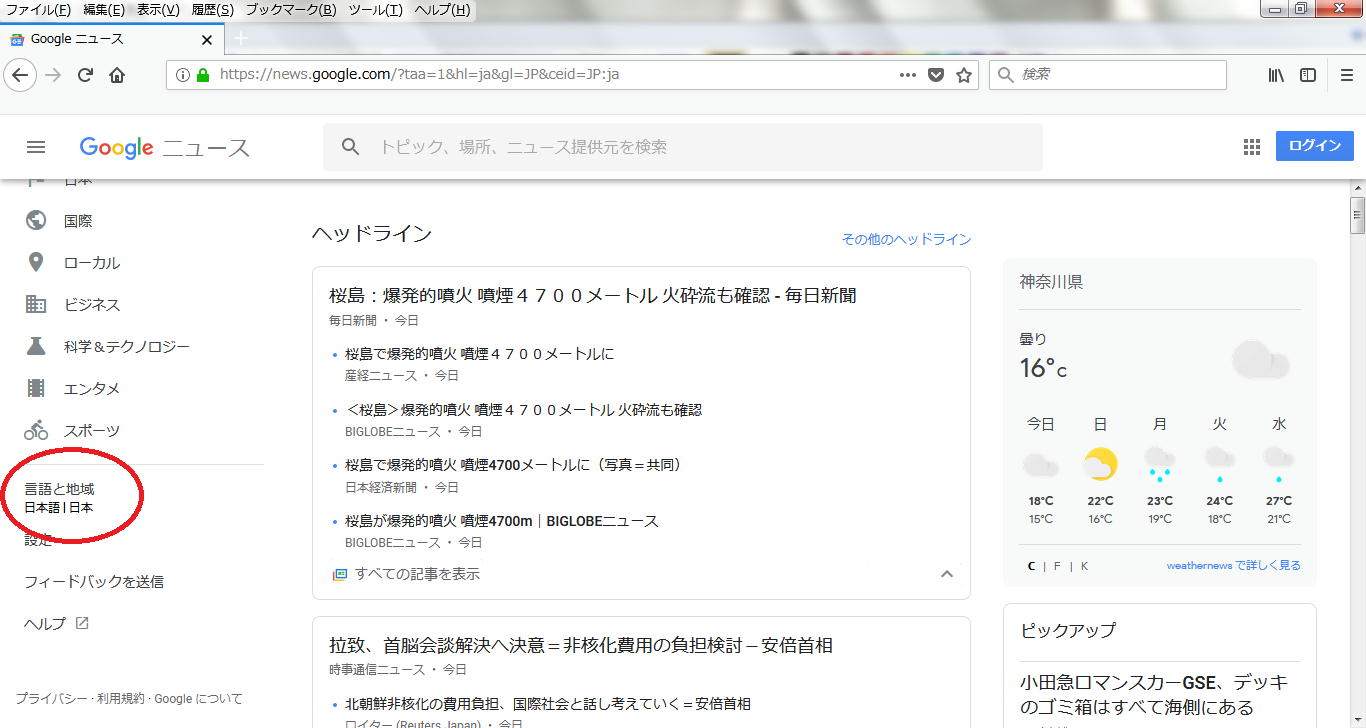The image size is (1366, 728).
Task: Open the スポーツ bicycle icon
Action: 36,430
